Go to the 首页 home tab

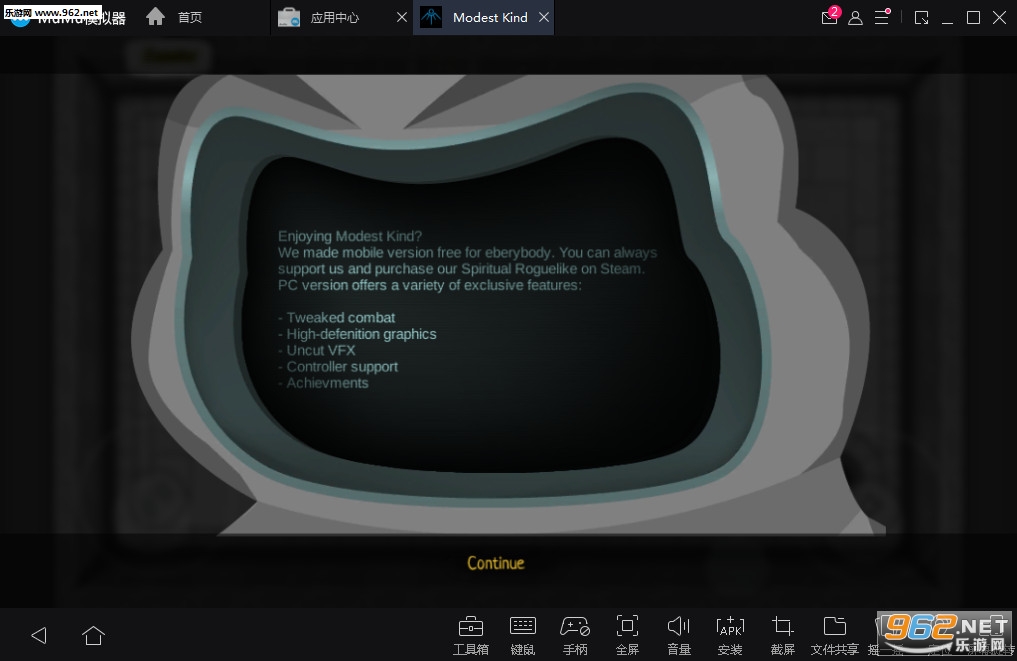[174, 17]
